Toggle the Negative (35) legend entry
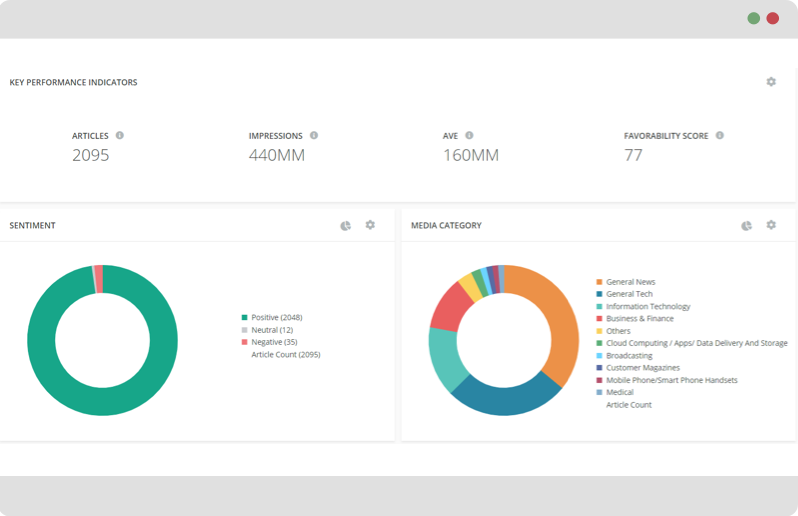 click(x=274, y=342)
